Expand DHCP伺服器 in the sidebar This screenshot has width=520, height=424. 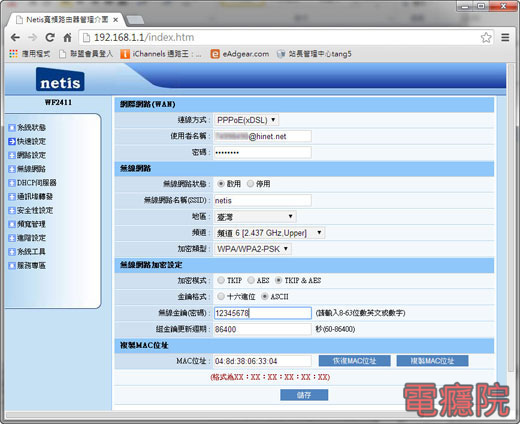pyautogui.click(x=32, y=183)
